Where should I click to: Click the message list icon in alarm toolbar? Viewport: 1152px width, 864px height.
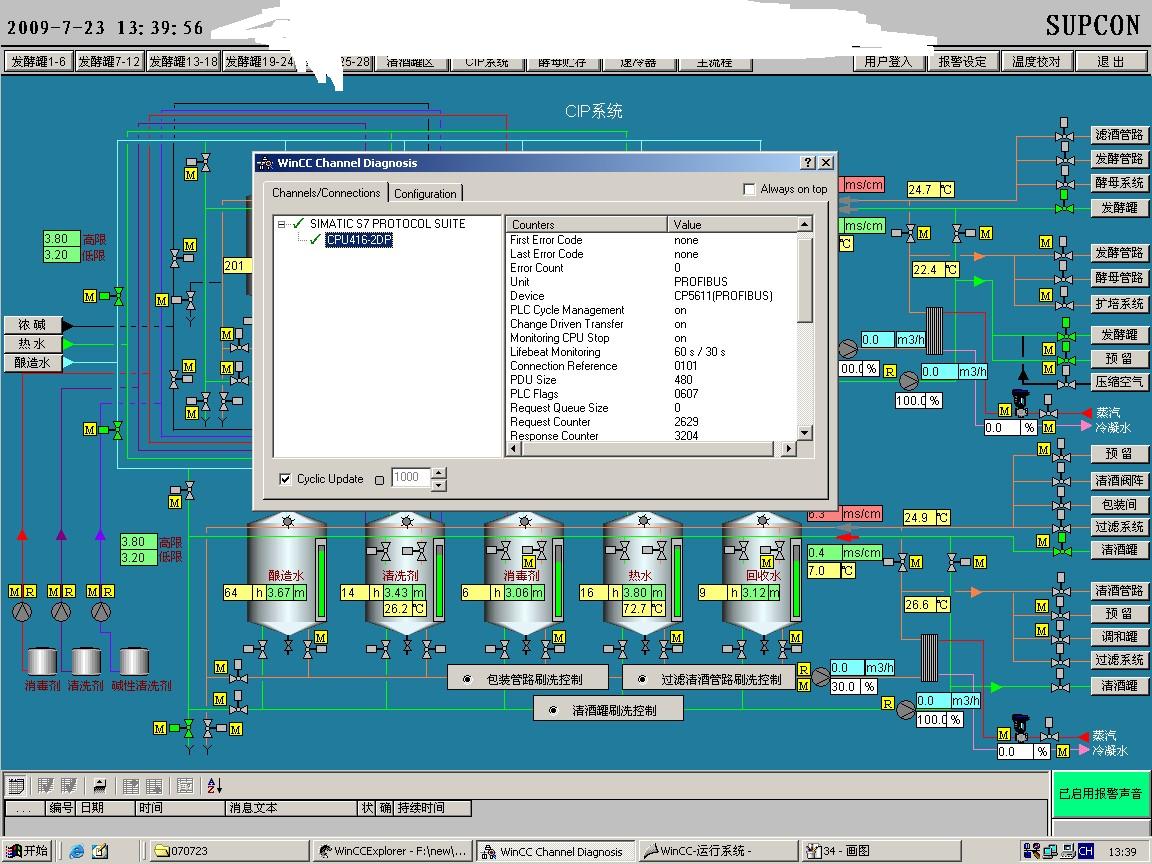(x=16, y=786)
